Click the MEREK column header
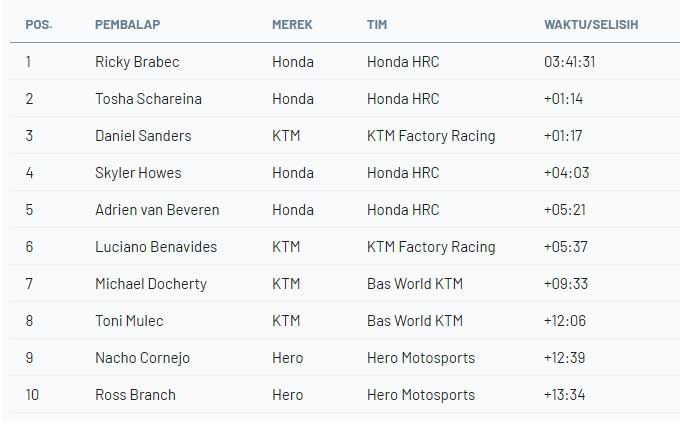Screen dimensions: 680x438 point(292,25)
